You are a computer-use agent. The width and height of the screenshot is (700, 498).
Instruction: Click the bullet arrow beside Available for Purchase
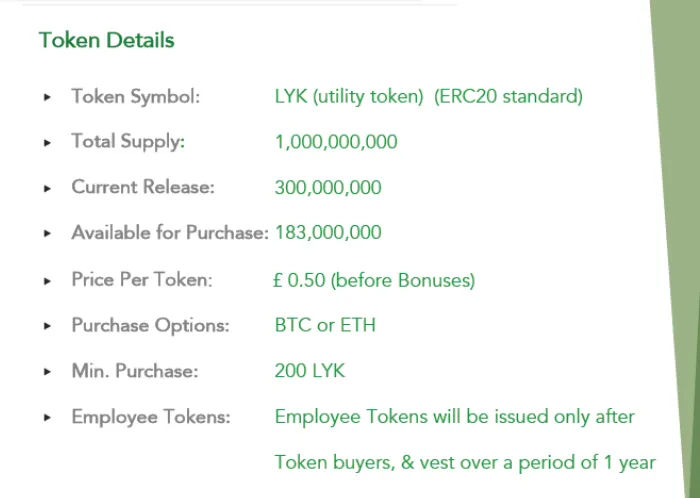tap(47, 233)
